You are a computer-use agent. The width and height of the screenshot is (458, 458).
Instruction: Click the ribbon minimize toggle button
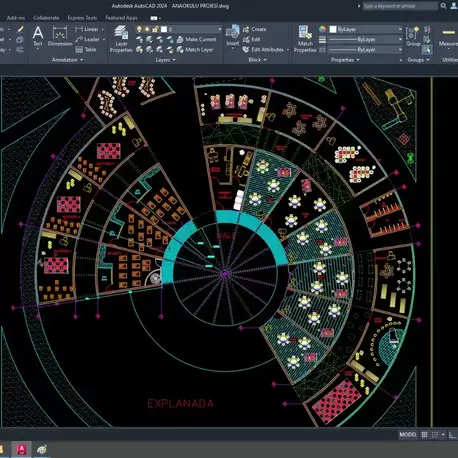coord(154,18)
